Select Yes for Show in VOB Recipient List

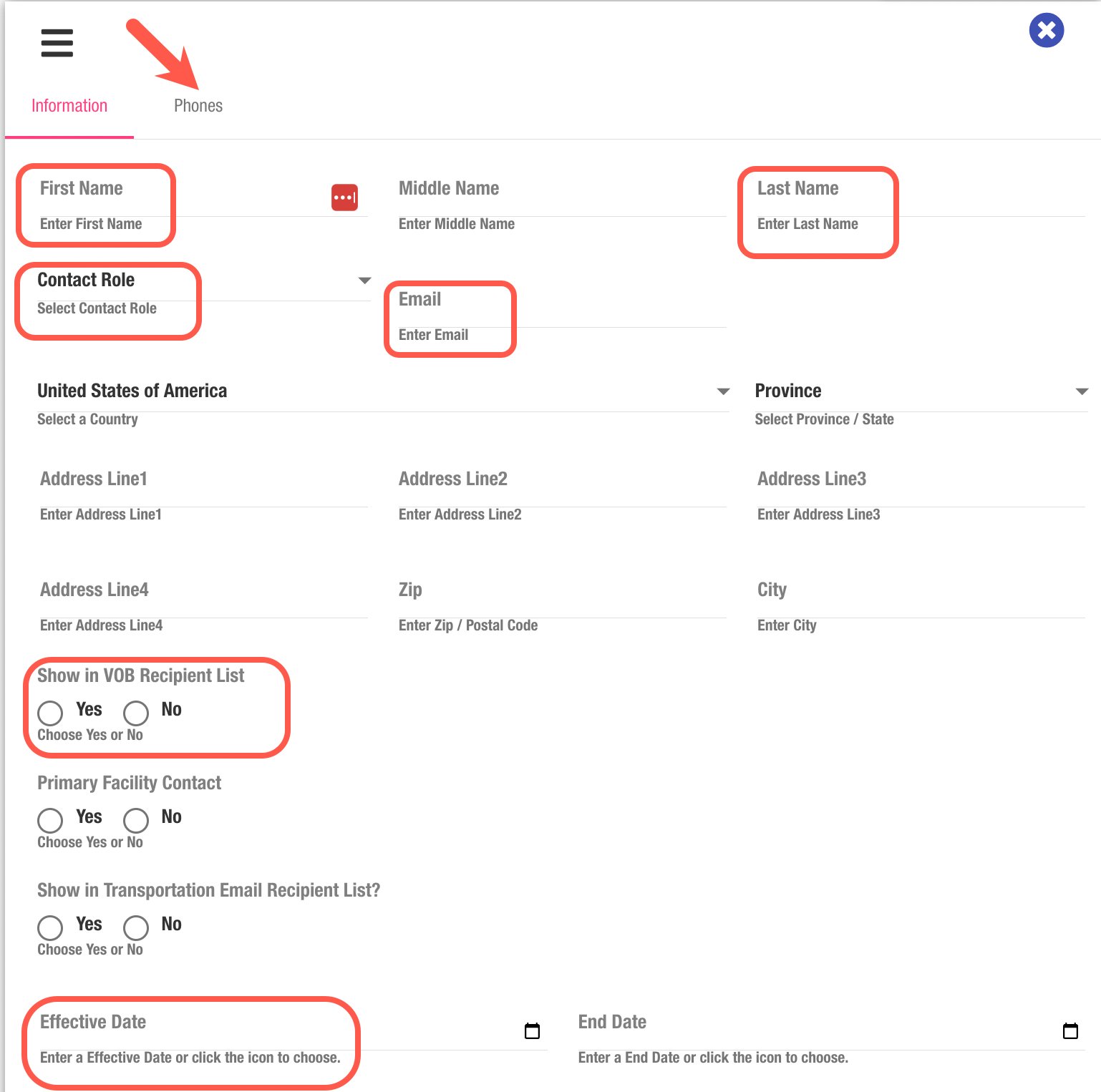[x=51, y=713]
